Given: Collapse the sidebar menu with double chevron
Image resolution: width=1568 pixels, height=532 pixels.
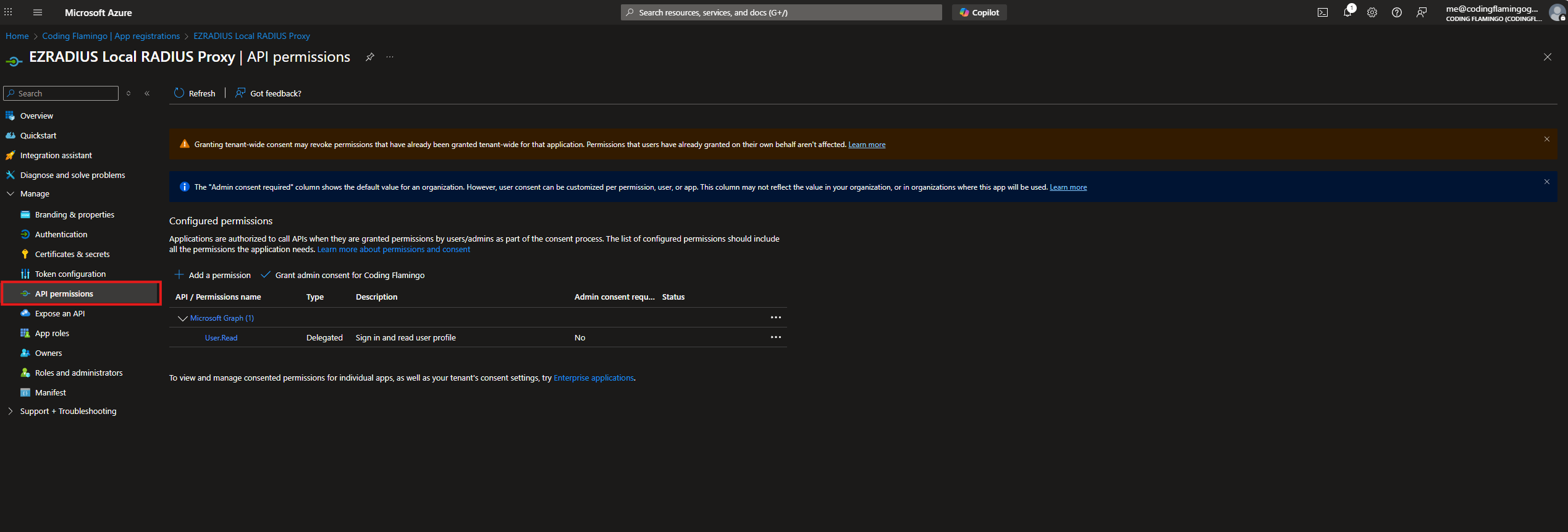Looking at the screenshot, I should tap(147, 93).
